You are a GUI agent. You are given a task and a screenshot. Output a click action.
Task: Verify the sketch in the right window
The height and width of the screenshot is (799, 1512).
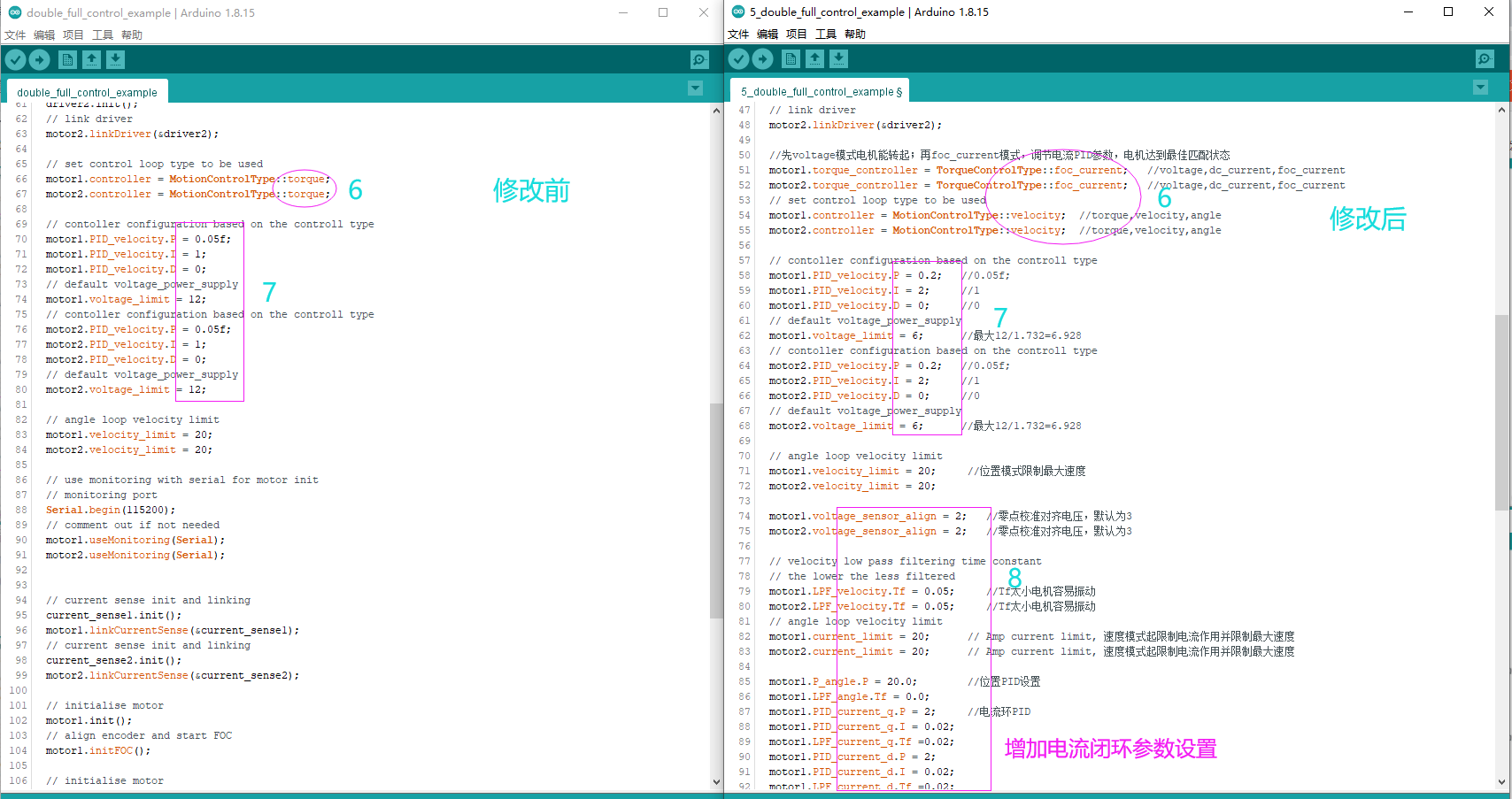(x=738, y=58)
